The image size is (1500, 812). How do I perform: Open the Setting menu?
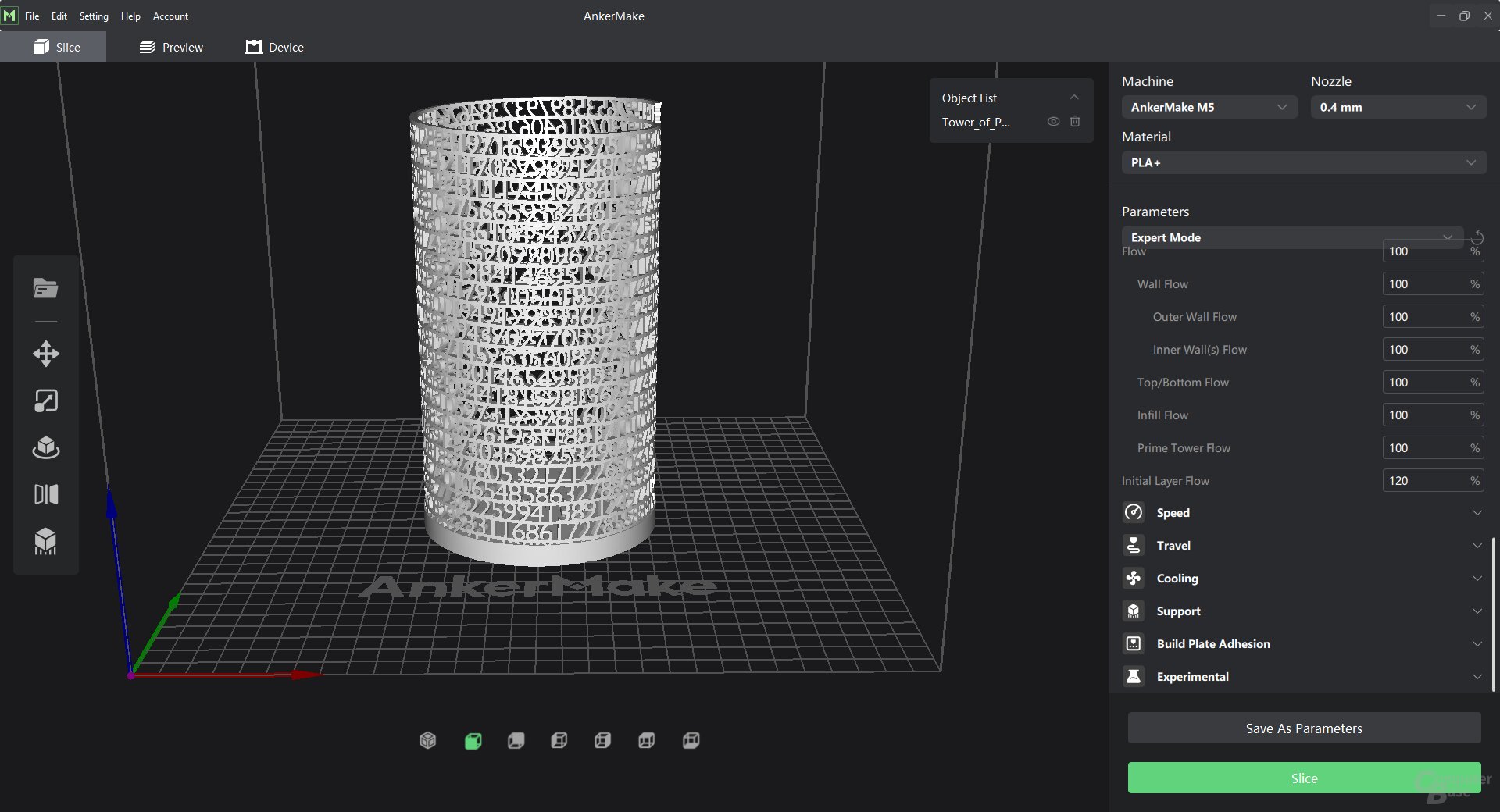pyautogui.click(x=94, y=16)
